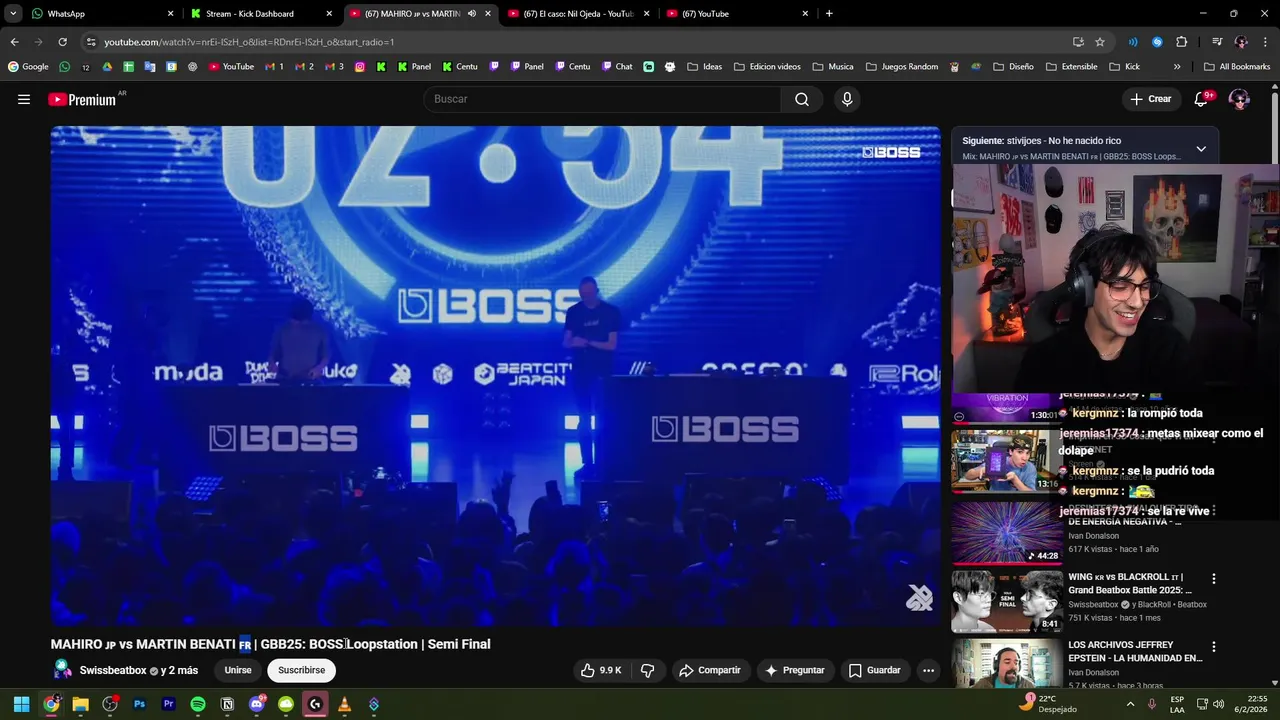Image resolution: width=1280 pixels, height=720 pixels.
Task: Open the Google bookmark
Action: (x=28, y=67)
